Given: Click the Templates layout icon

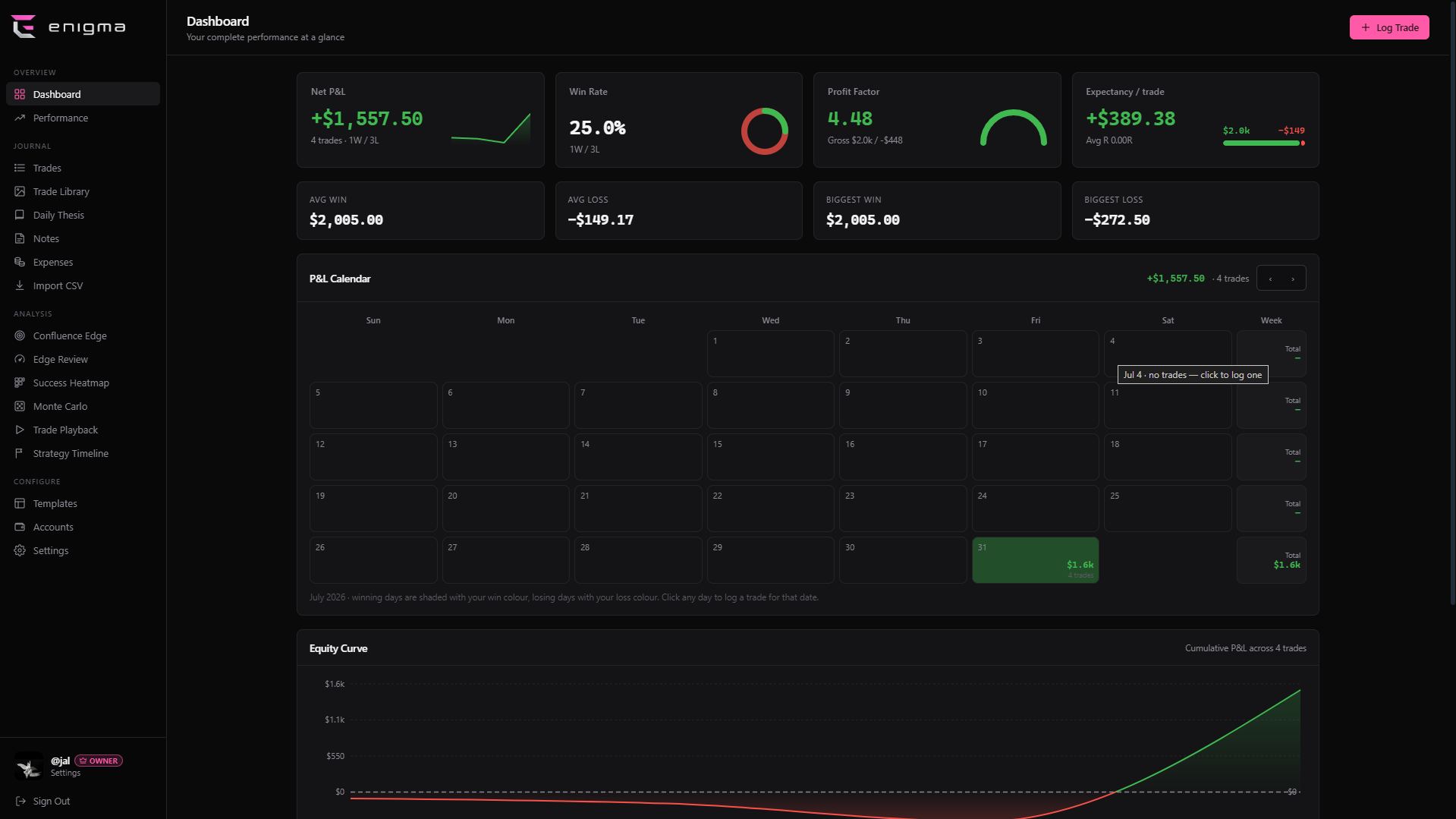Looking at the screenshot, I should click(x=20, y=503).
